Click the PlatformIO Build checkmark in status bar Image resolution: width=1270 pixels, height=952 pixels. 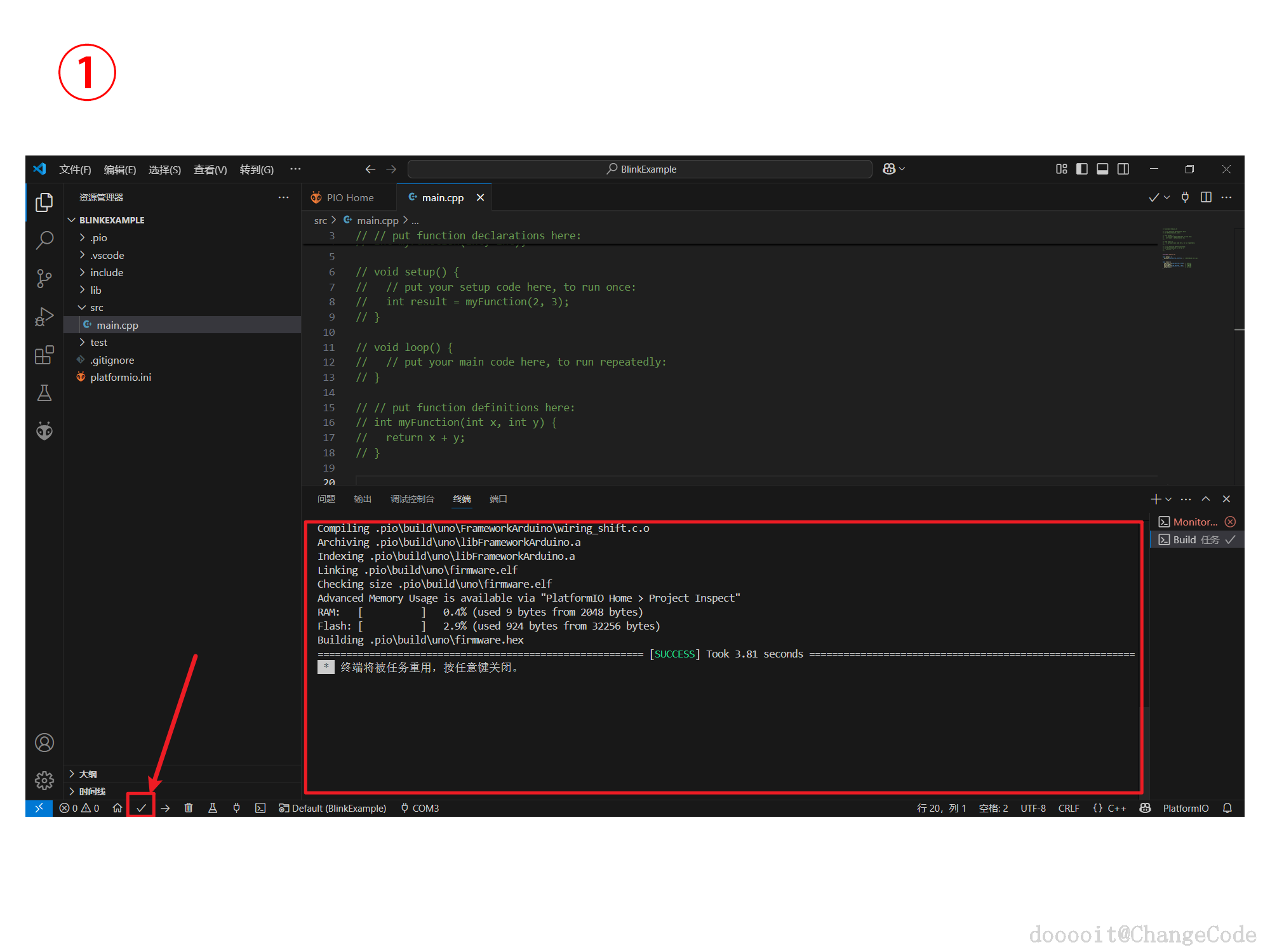141,808
